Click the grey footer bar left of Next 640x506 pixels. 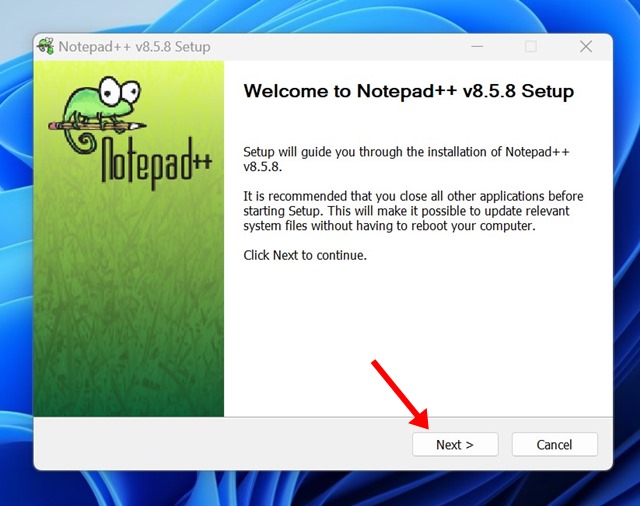[x=222, y=444]
